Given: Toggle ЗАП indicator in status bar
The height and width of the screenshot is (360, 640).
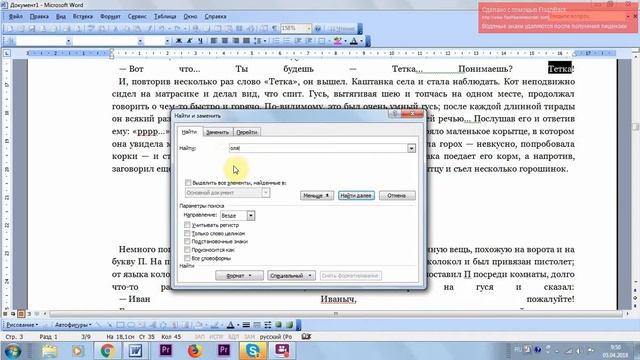Looking at the screenshot, I should [200, 337].
